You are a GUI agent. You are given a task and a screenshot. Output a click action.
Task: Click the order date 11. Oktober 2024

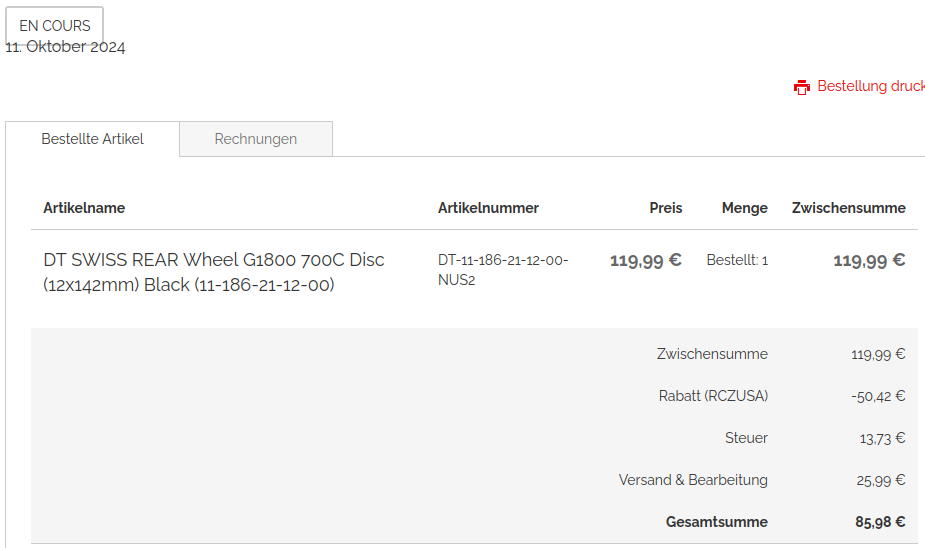[66, 47]
